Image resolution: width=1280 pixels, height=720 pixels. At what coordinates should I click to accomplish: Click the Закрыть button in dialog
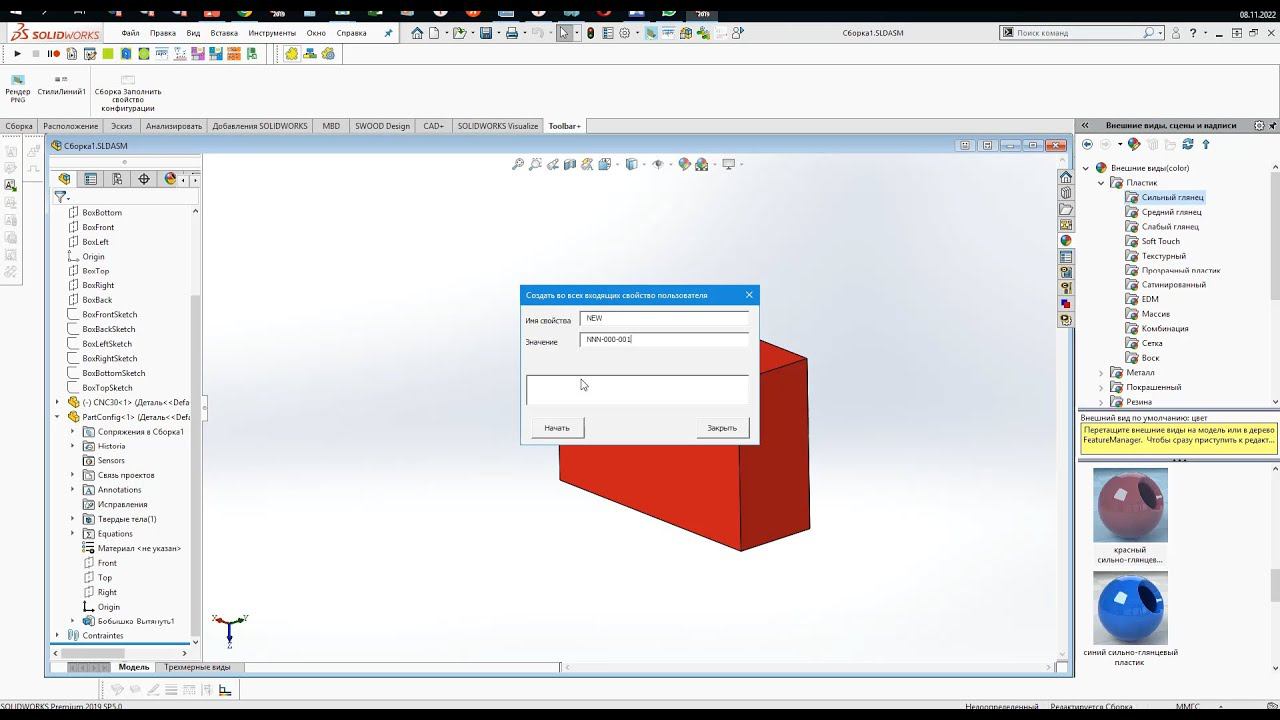coord(722,428)
